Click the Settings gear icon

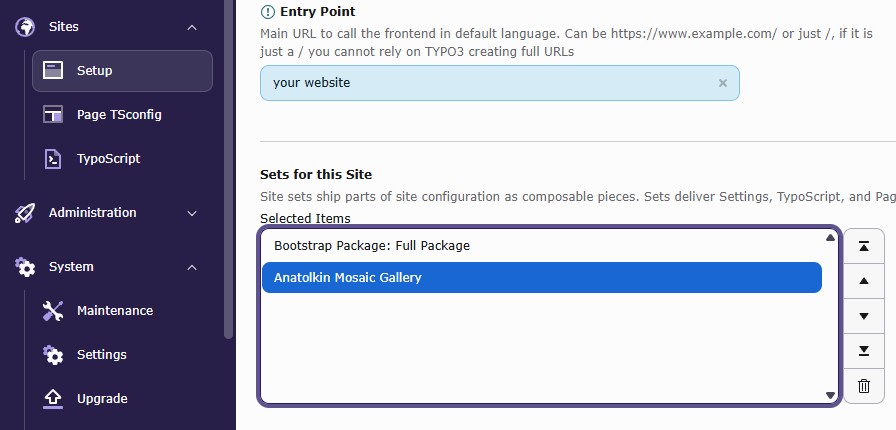[53, 355]
